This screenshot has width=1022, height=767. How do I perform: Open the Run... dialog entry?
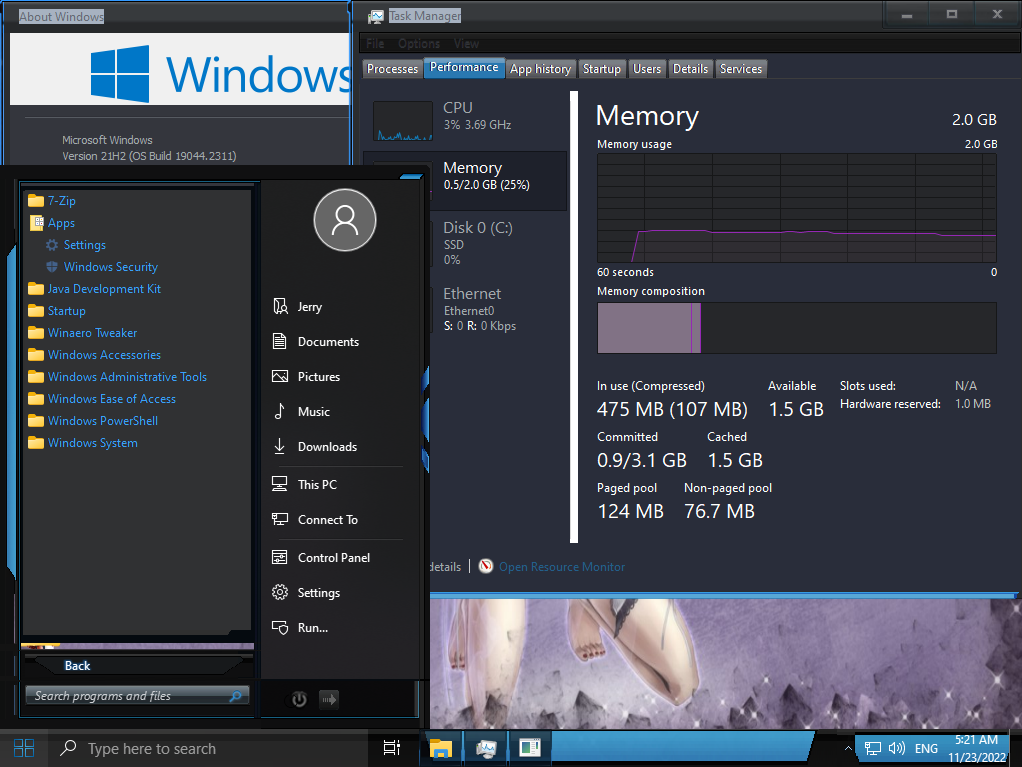point(300,628)
